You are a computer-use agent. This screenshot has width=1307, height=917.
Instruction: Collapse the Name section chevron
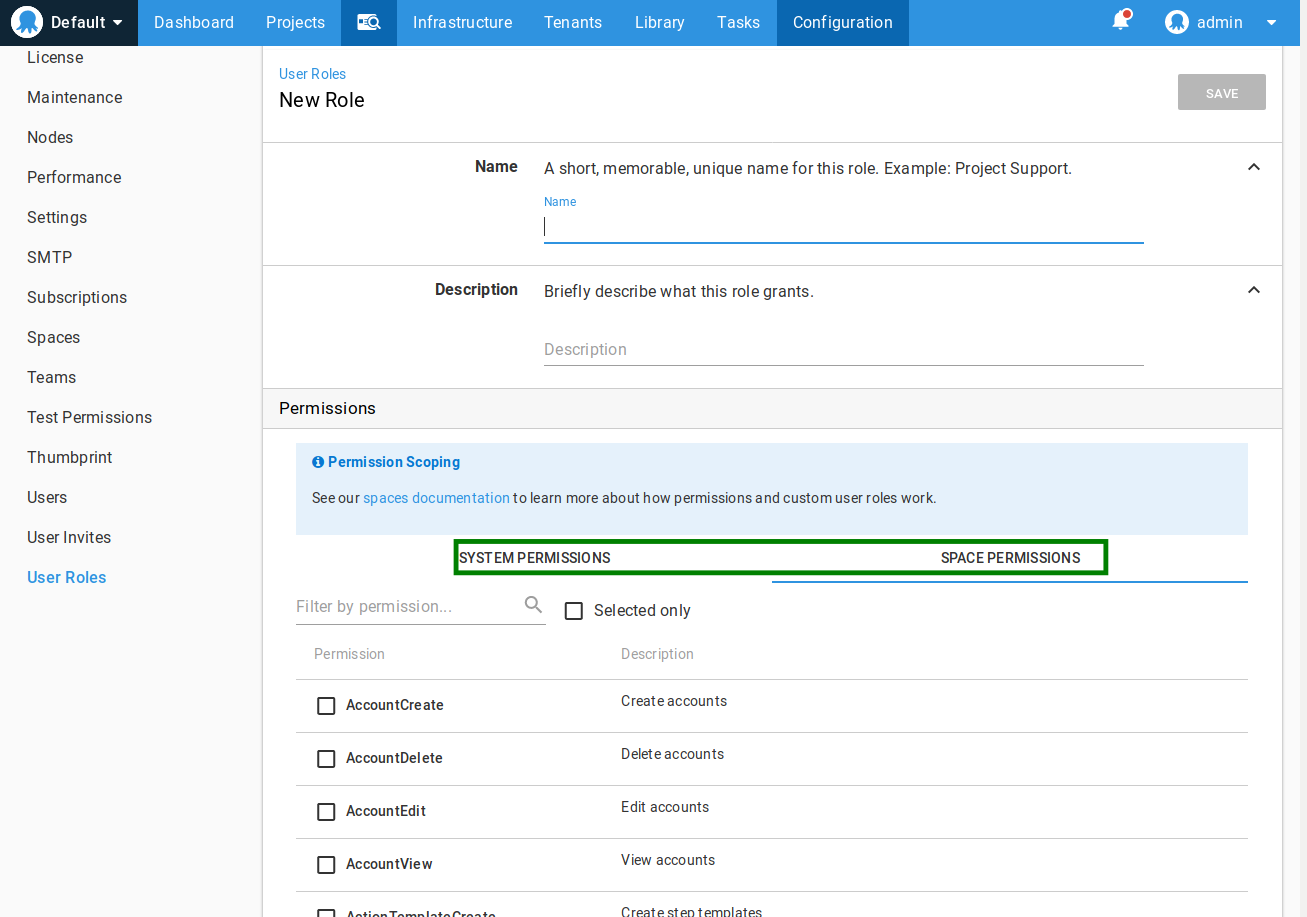(x=1254, y=167)
